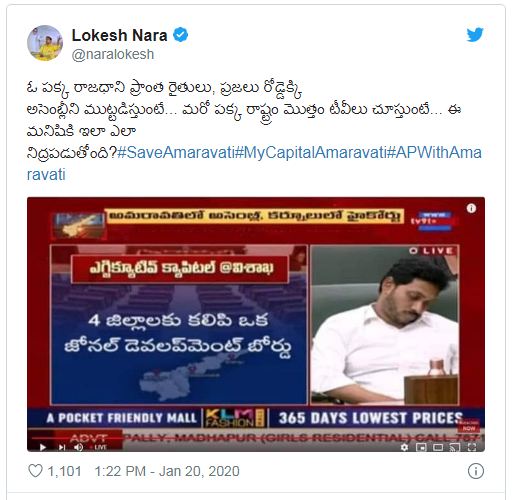Click the video progress bar
This screenshot has width=518, height=500.
pos(256,439)
